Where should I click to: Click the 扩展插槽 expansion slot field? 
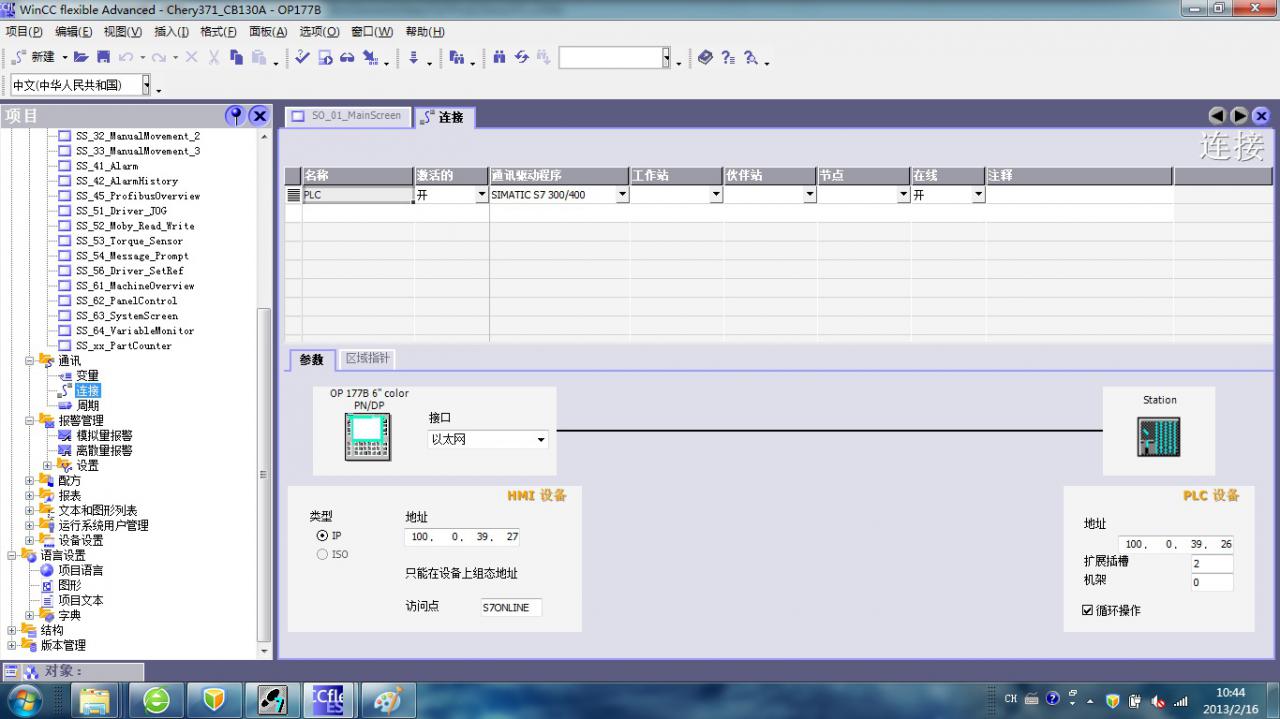1211,564
